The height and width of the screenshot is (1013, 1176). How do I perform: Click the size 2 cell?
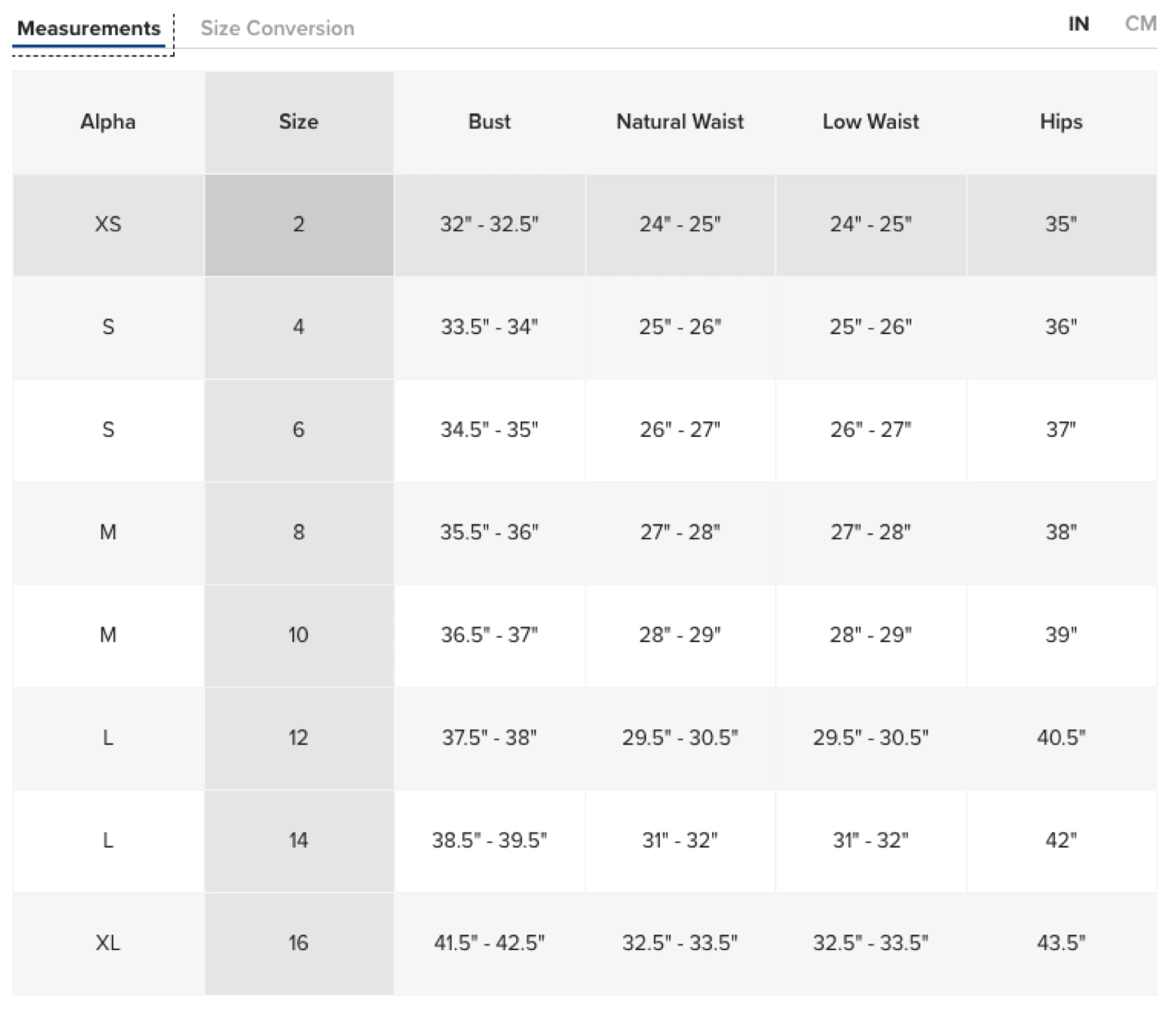click(x=299, y=225)
